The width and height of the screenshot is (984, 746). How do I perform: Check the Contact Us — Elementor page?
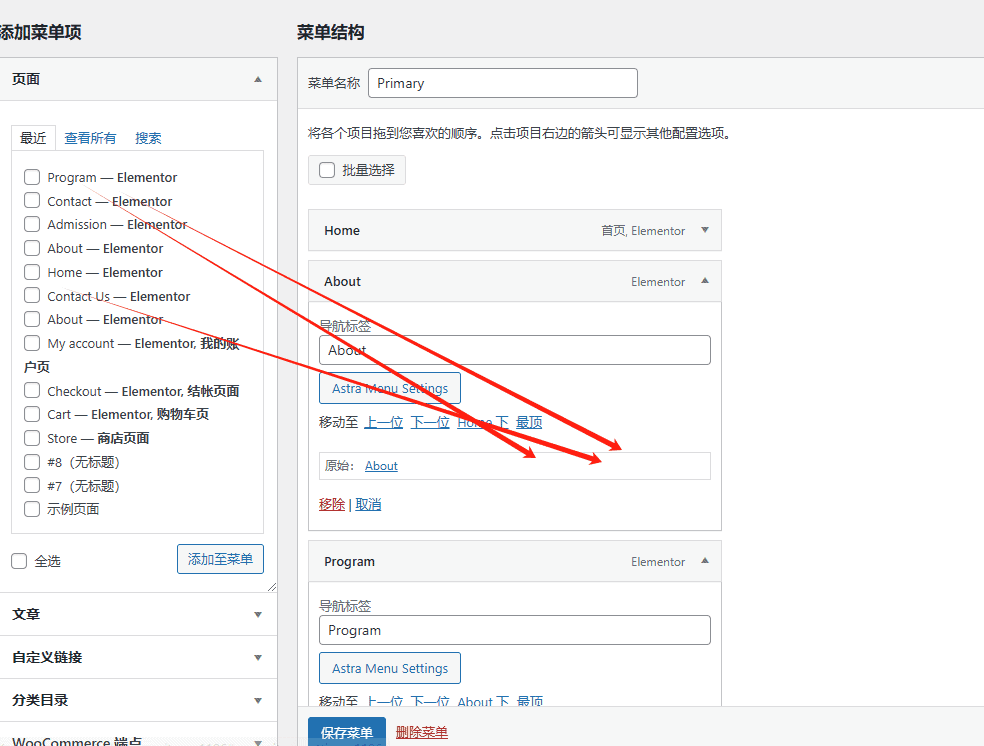click(32, 296)
